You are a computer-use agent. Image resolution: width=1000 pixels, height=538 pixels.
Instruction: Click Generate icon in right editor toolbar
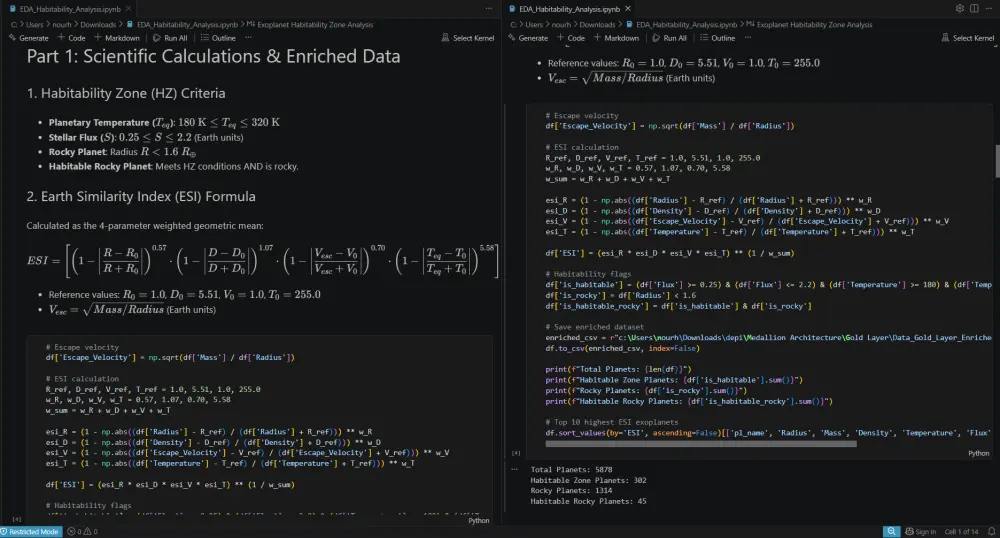point(511,38)
